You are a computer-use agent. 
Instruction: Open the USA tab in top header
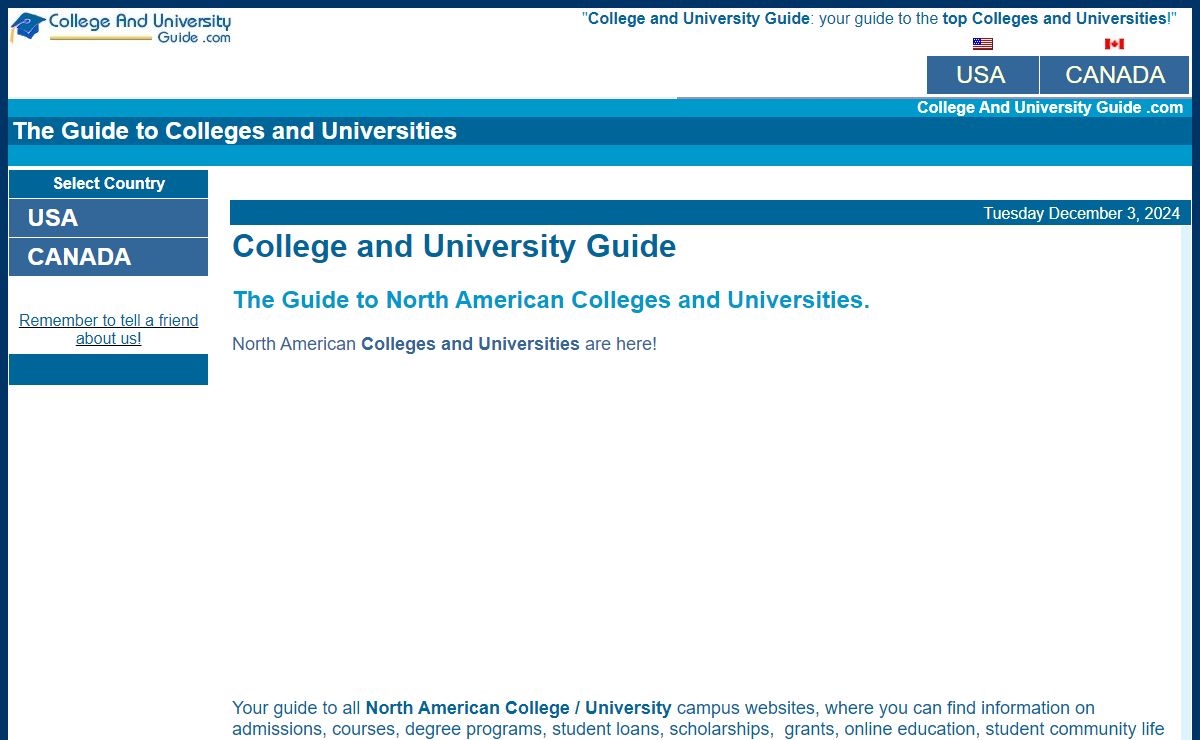(982, 75)
